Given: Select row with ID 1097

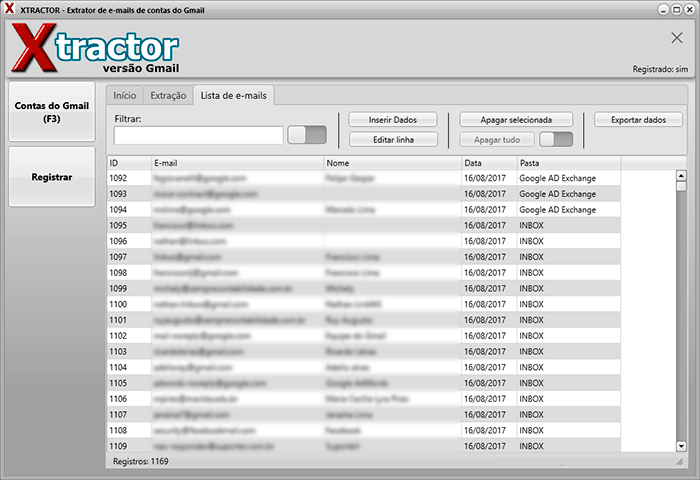Looking at the screenshot, I should (x=363, y=257).
